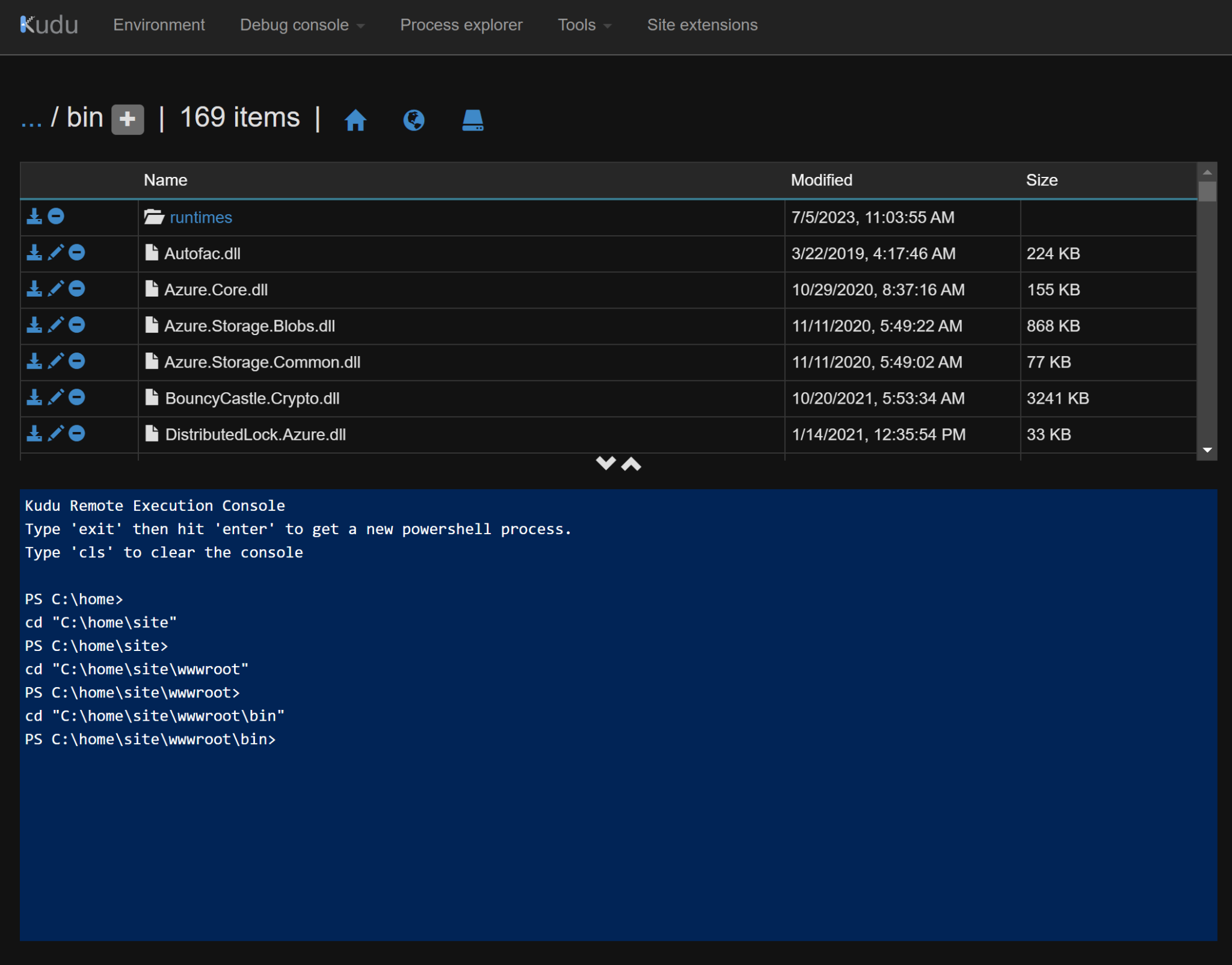Open the Environment page
This screenshot has height=965, width=1232.
159,25
